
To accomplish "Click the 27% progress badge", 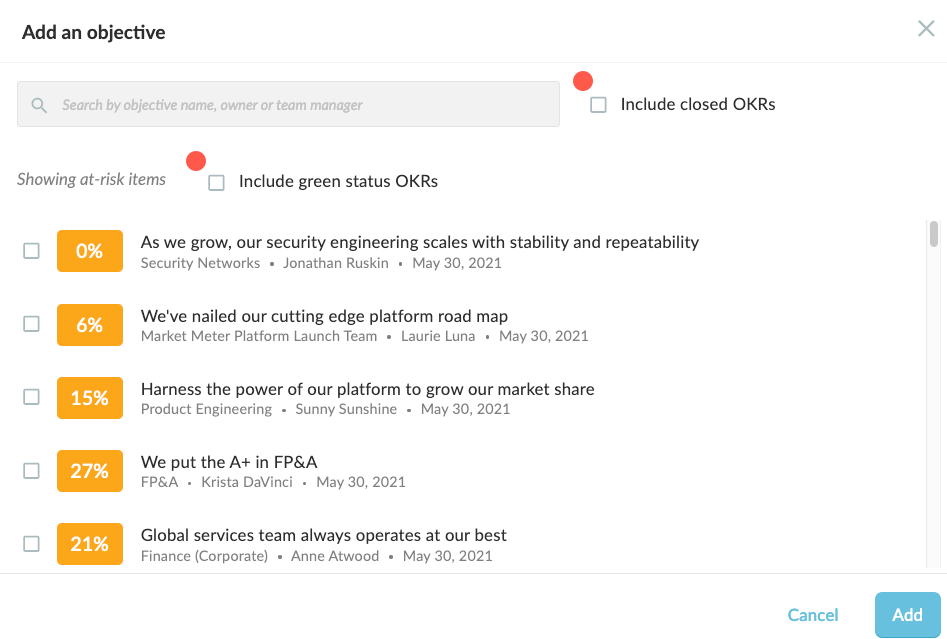I will coord(90,470).
